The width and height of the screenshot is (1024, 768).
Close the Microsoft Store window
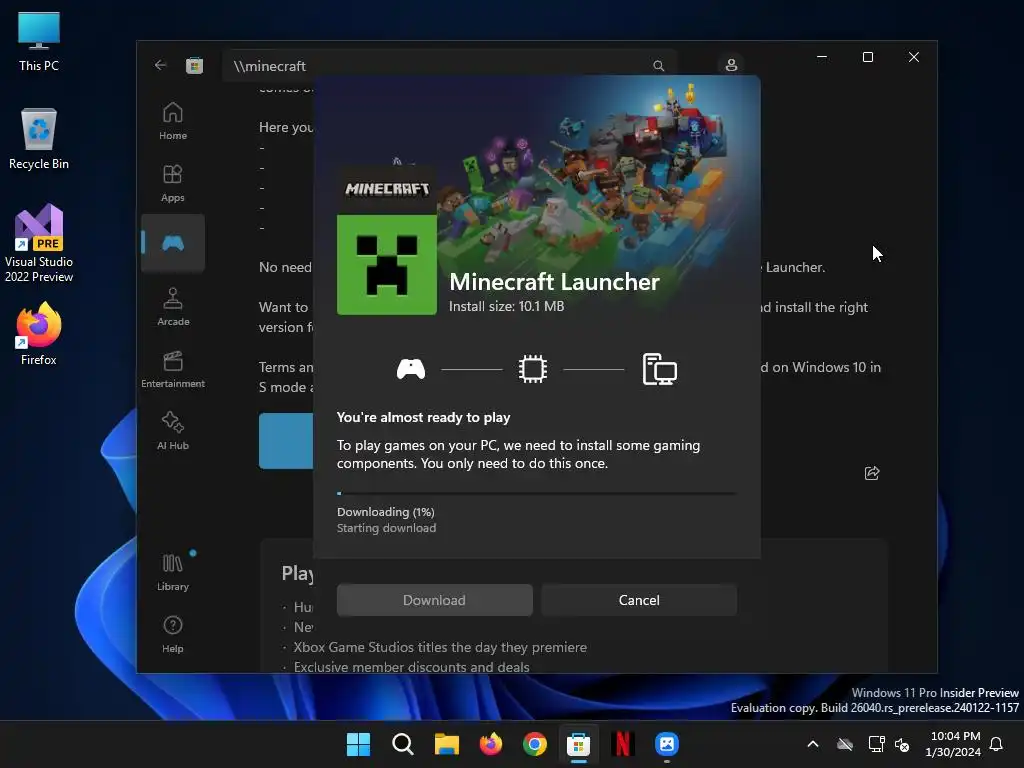914,57
